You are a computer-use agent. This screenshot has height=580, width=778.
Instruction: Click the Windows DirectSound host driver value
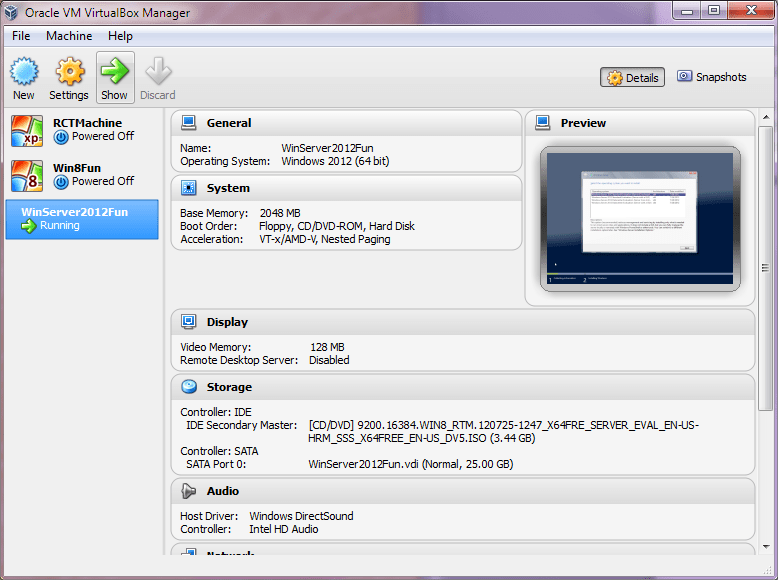[x=301, y=516]
